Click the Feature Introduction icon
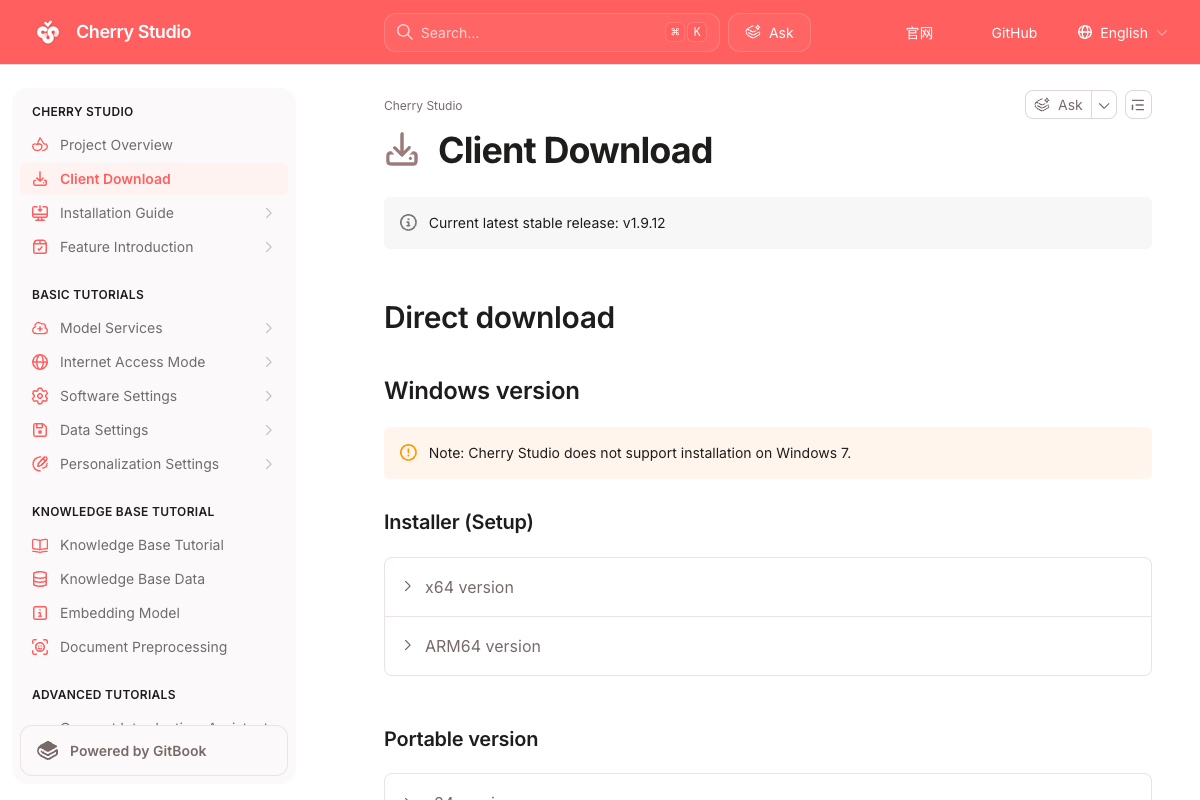1200x800 pixels. (40, 247)
